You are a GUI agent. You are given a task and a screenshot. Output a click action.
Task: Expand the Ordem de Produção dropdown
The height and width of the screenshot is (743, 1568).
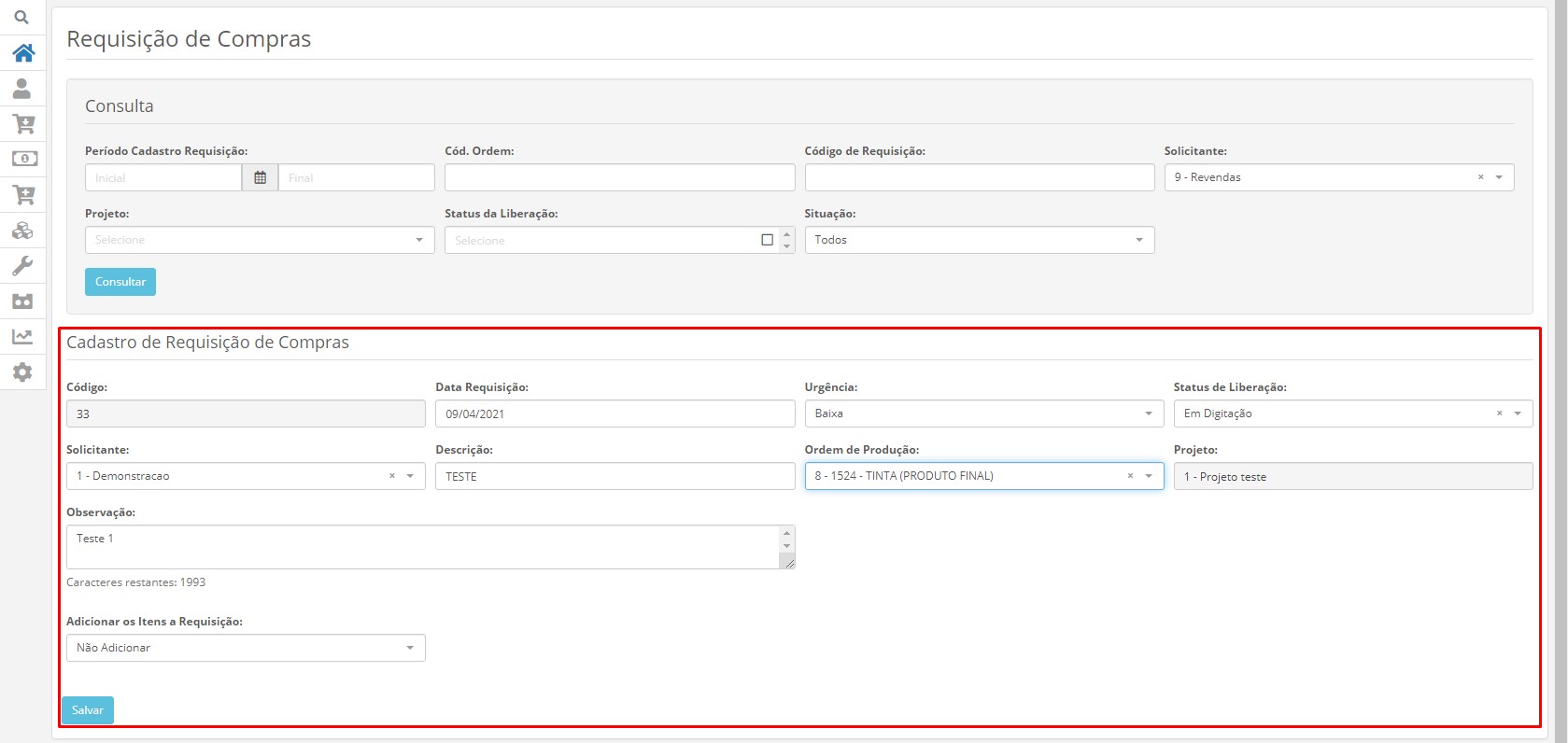(x=1149, y=476)
